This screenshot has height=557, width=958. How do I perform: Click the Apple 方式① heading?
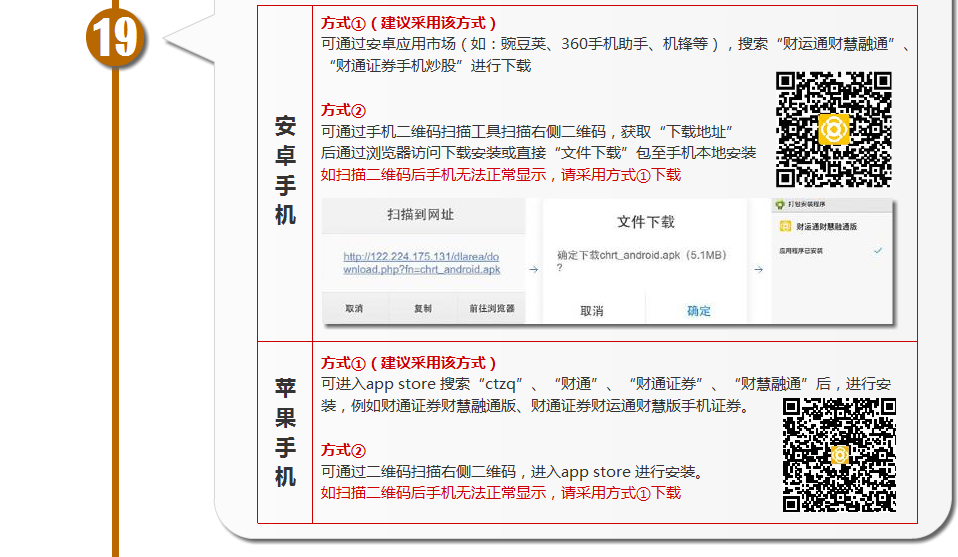[x=409, y=363]
